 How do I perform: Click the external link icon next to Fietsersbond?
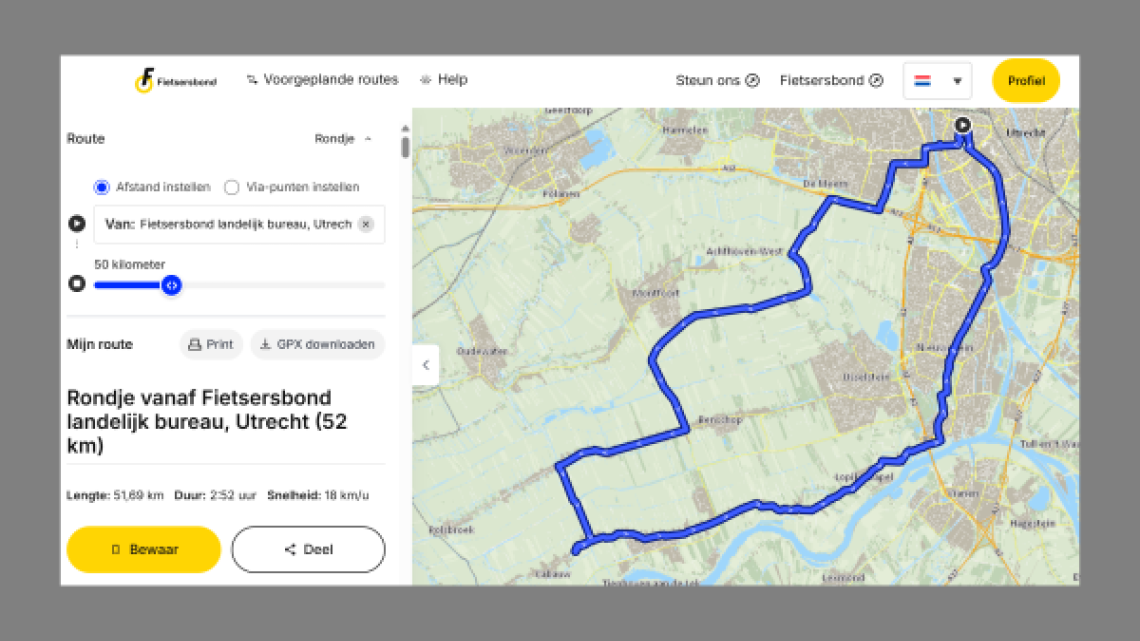coord(876,81)
